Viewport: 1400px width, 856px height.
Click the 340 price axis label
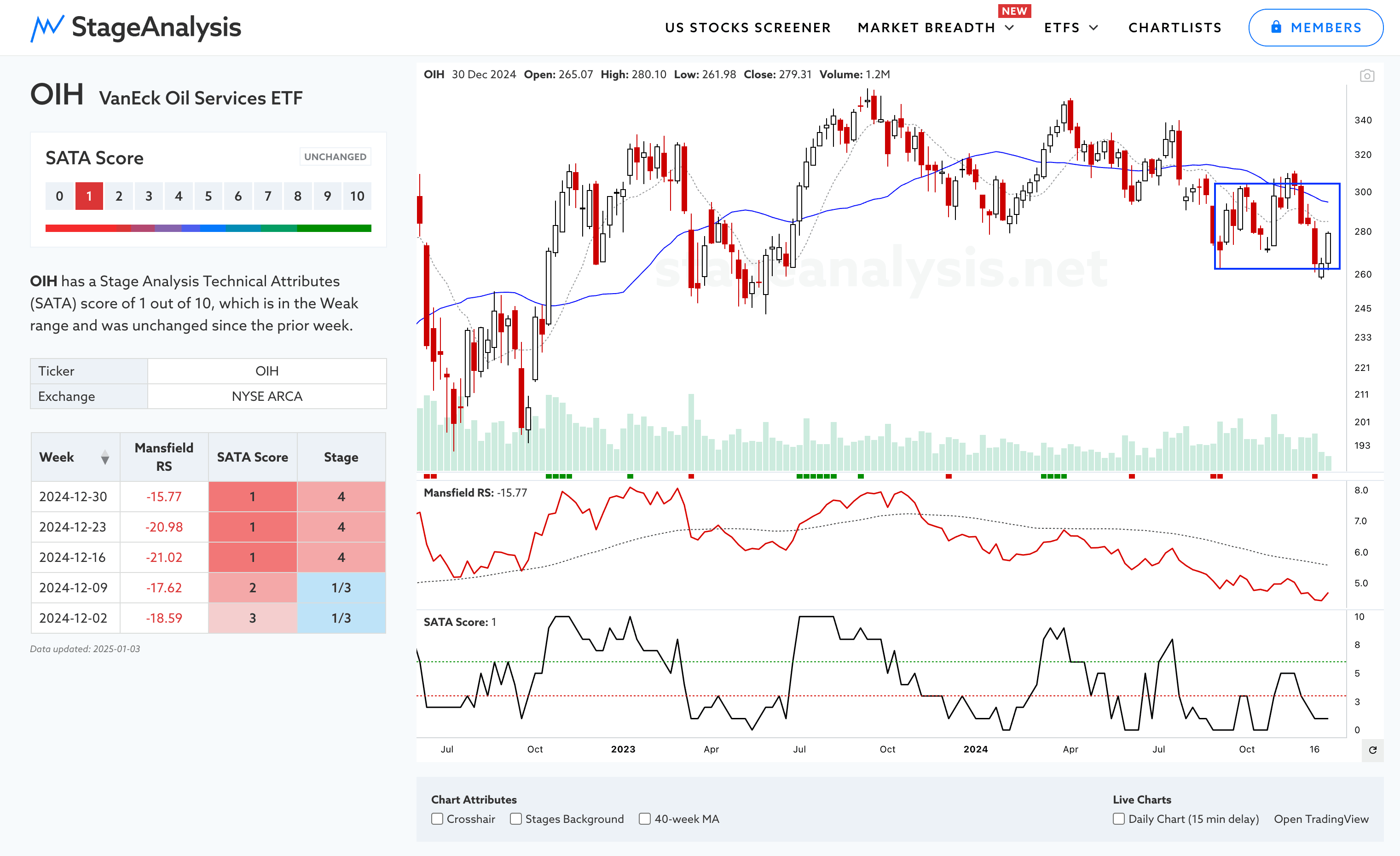click(1363, 121)
